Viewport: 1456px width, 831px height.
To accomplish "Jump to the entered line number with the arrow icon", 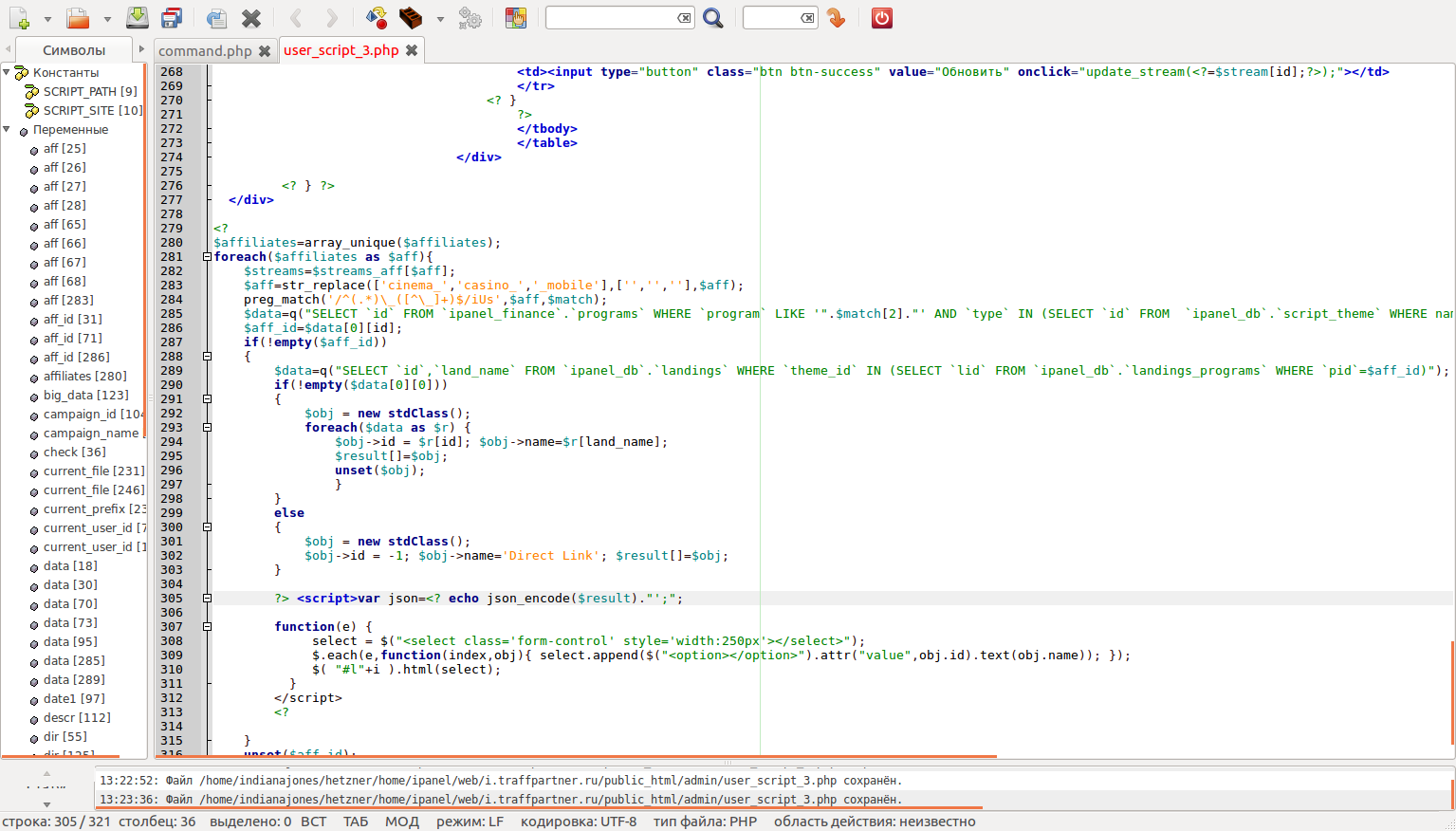I will click(836, 18).
